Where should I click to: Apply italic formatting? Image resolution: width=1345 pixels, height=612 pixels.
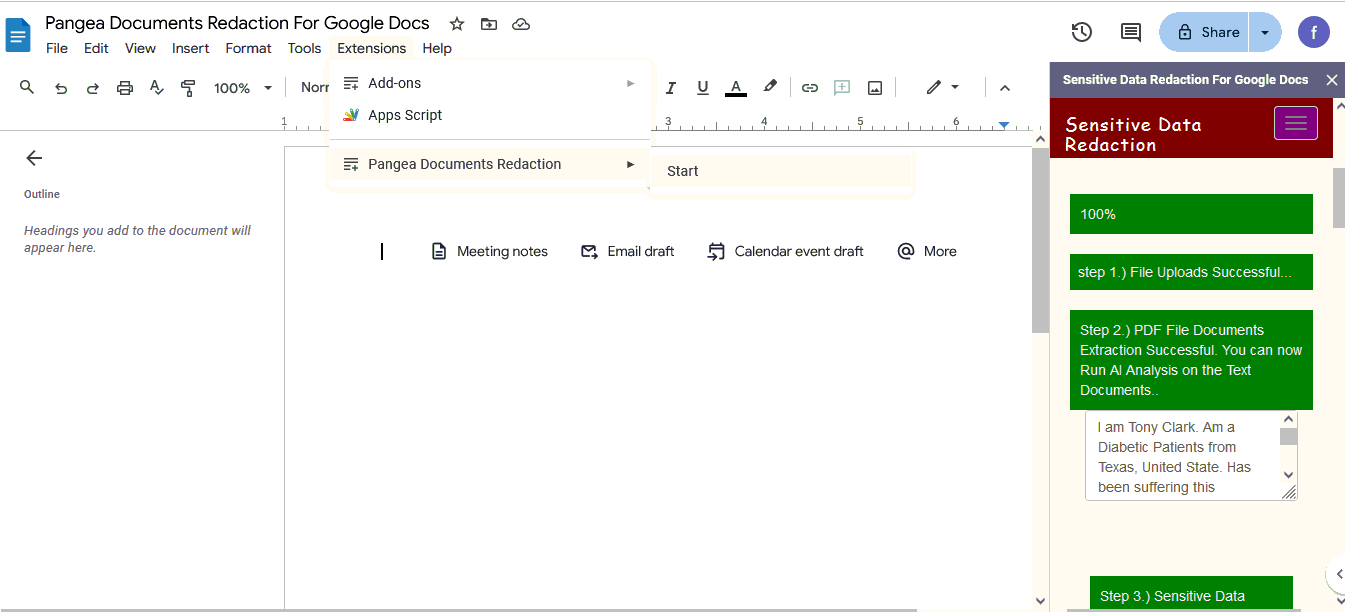[671, 88]
